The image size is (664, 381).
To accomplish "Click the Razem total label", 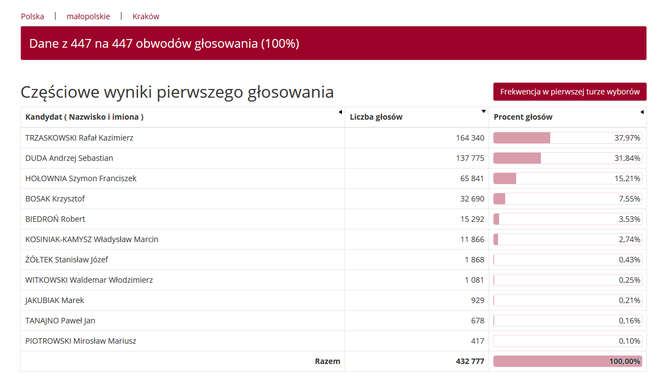I will click(327, 361).
